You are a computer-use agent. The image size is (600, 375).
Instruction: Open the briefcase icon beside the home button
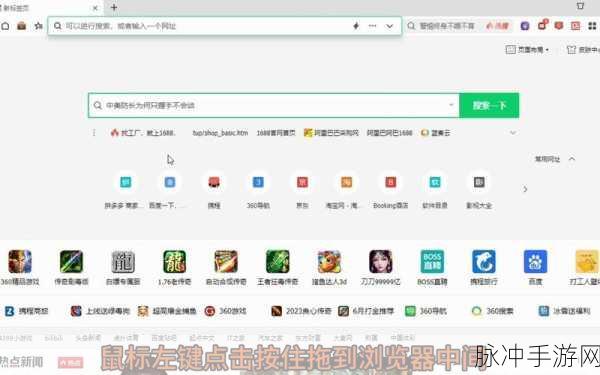(x=21, y=26)
